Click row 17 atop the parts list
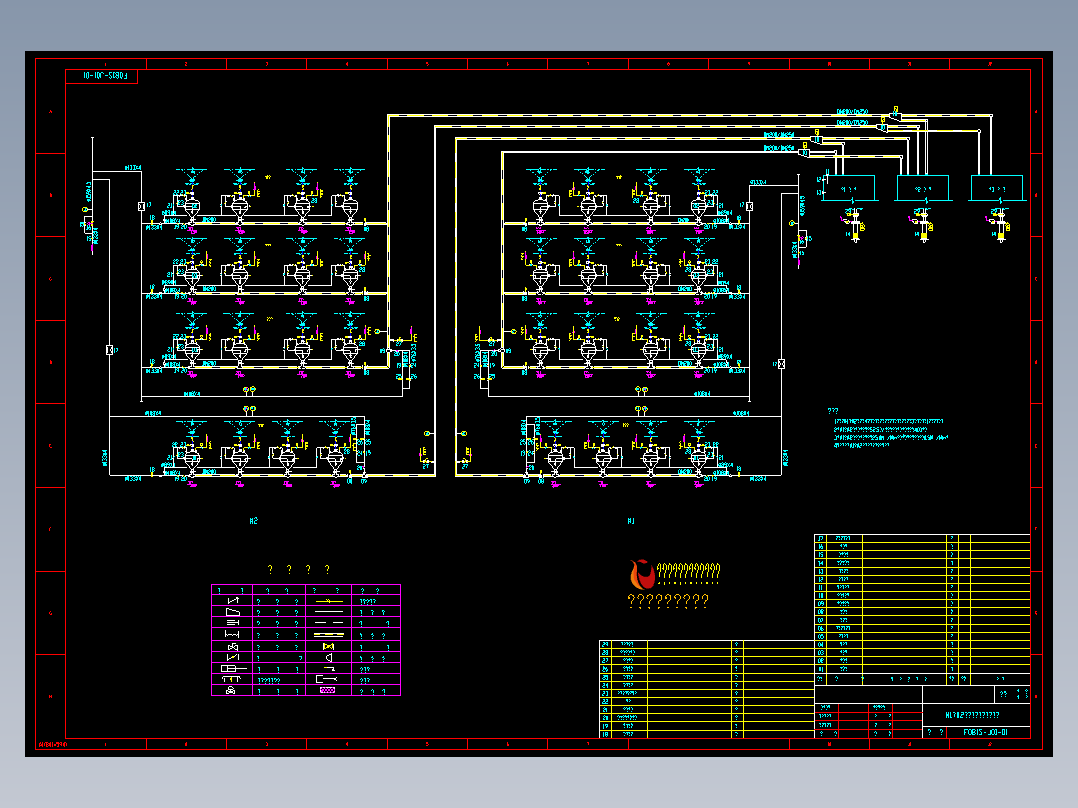 click(x=922, y=538)
